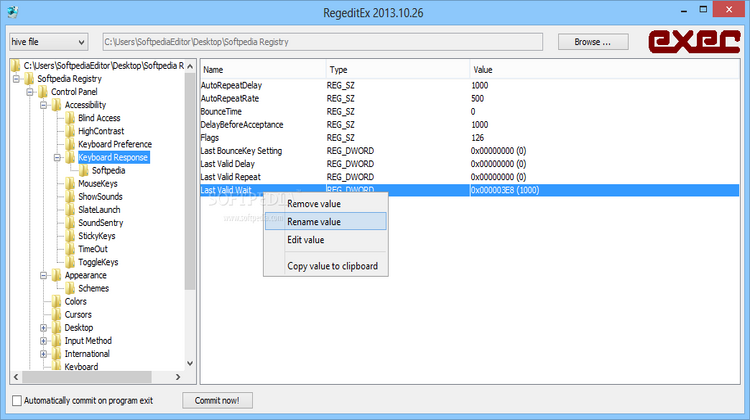The image size is (750, 420).
Task: Click the SoundSentry folder icon
Action: tap(70, 223)
